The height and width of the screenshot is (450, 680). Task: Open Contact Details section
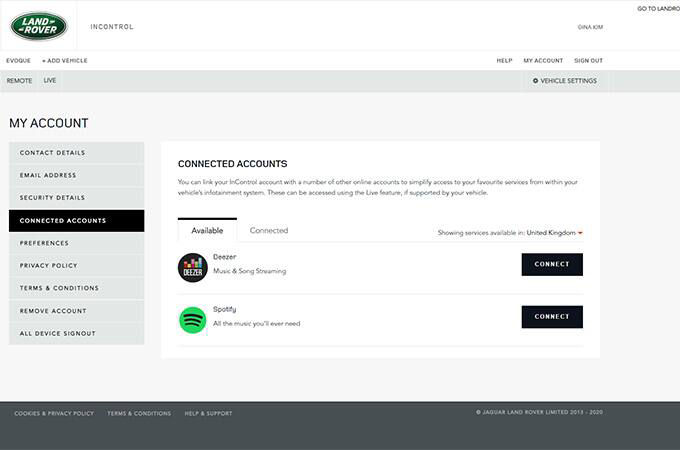click(76, 153)
